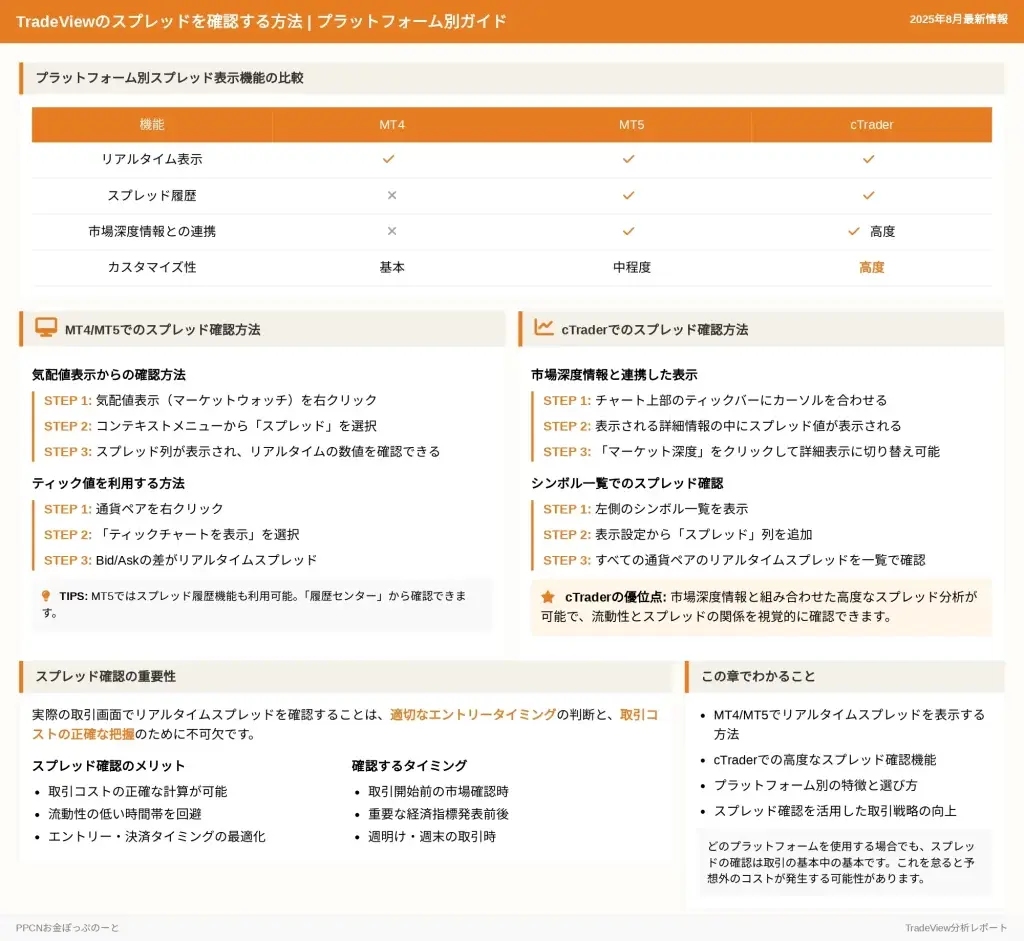Screen dimensions: 1024x941
Task: Click the chart icon beside cTraderでのスプレッド確認方法
Action: pyautogui.click(x=544, y=328)
